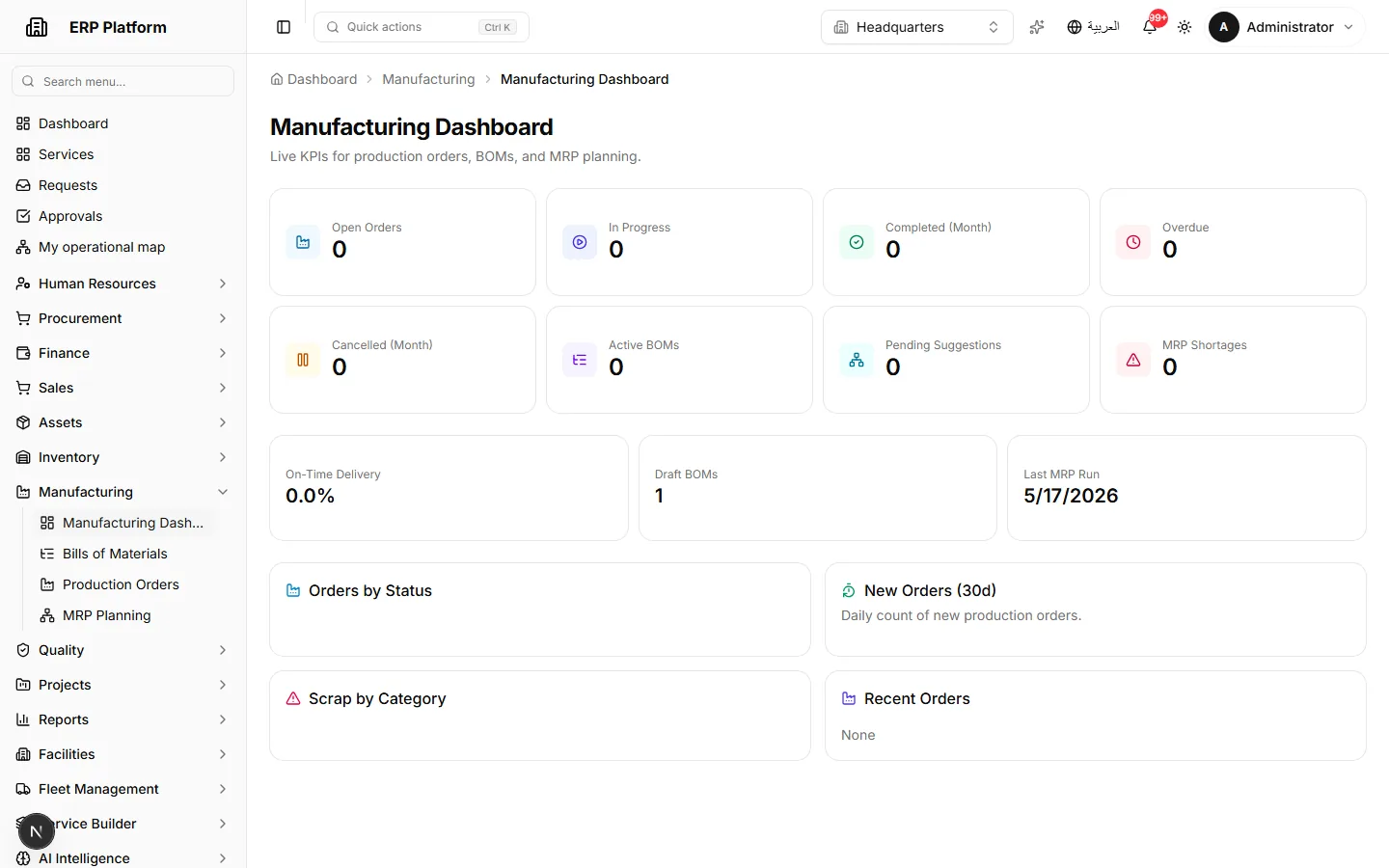Open the Administrator user menu
Viewport: 1389px width, 868px height.
1282,27
